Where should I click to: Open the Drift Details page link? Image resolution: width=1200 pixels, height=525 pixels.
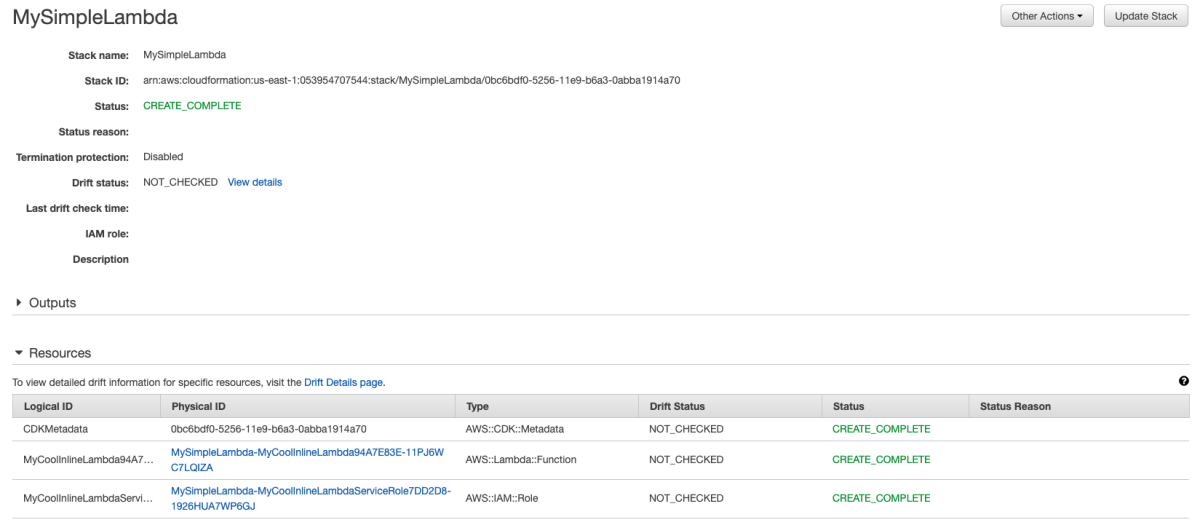[344, 382]
